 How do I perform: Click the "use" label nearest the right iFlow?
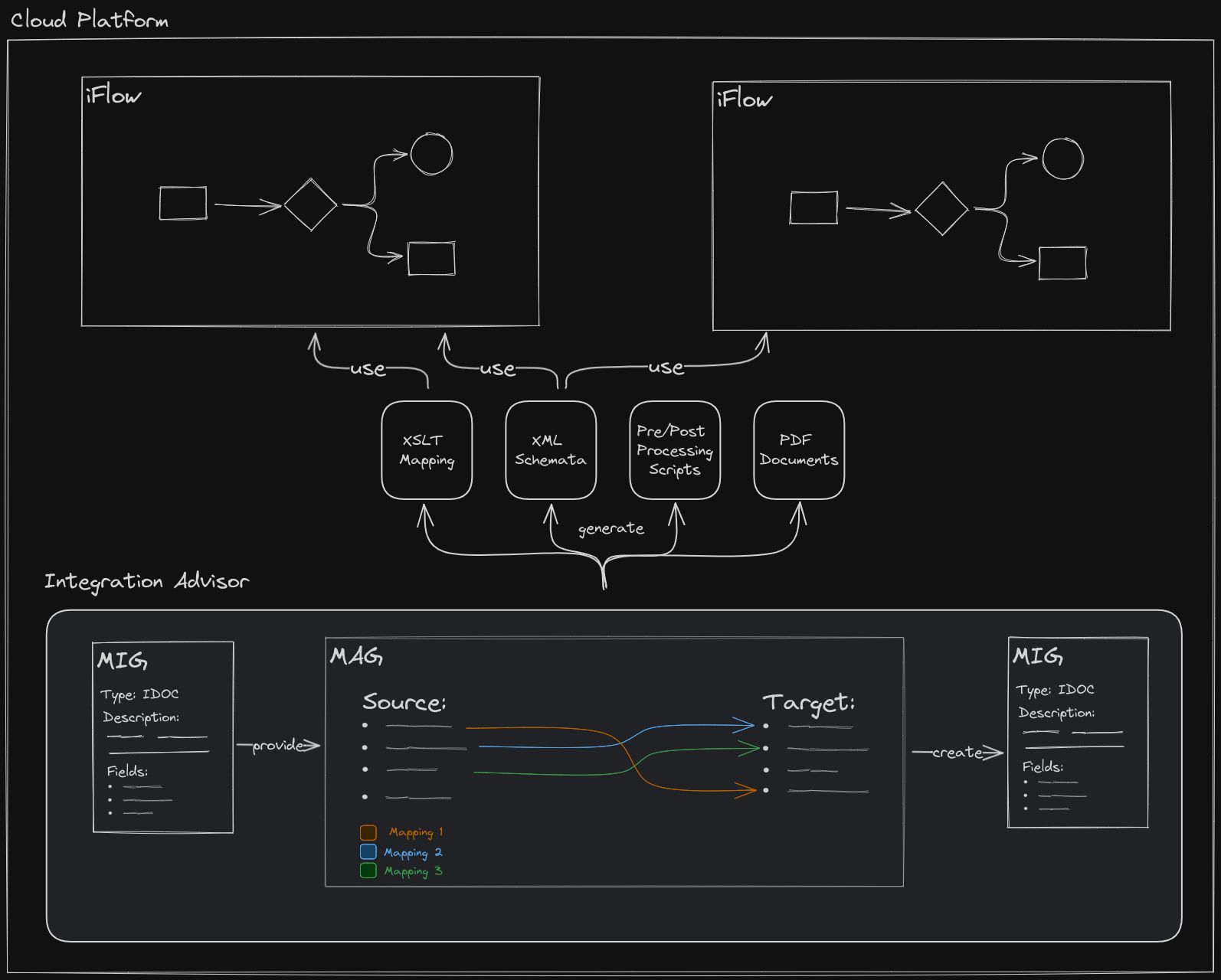(x=666, y=367)
